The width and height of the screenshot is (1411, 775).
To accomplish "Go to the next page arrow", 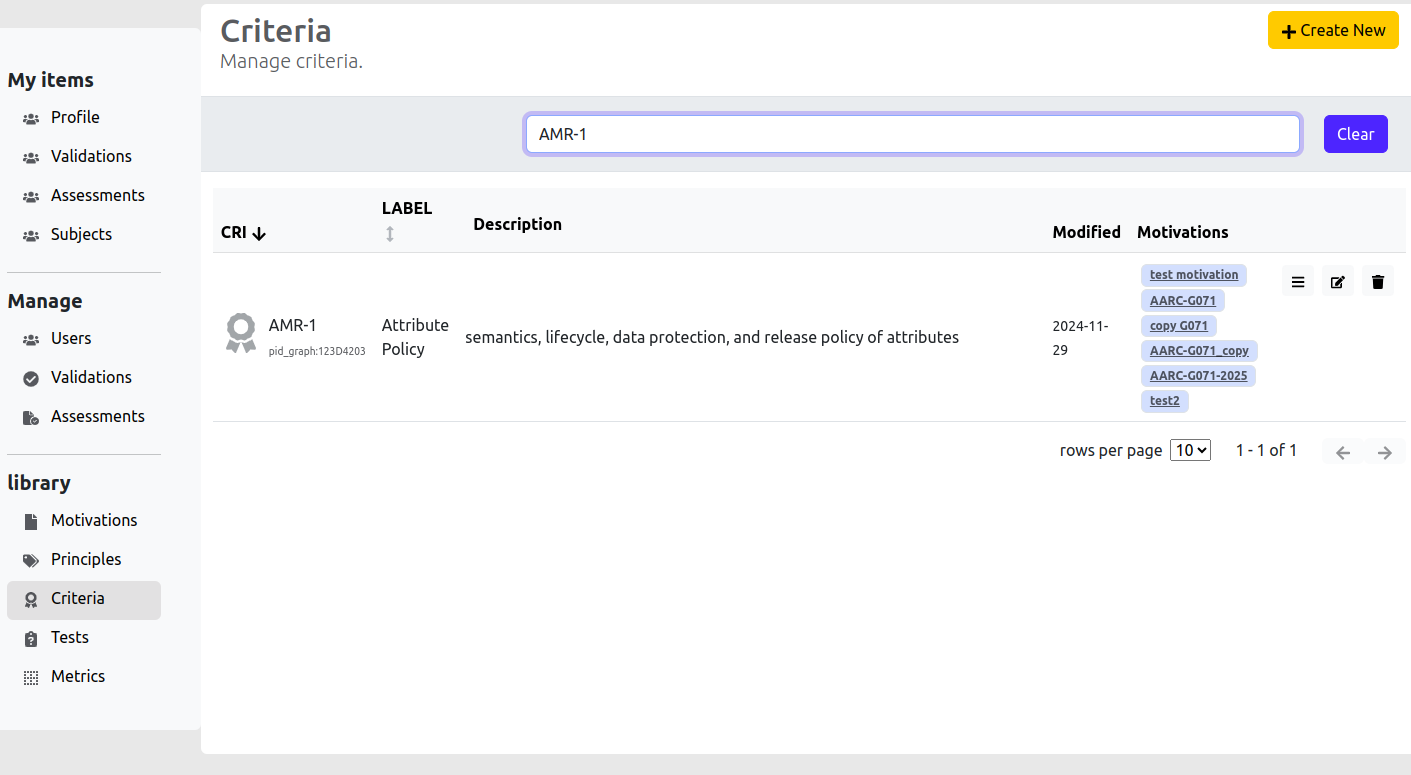I will 1385,452.
